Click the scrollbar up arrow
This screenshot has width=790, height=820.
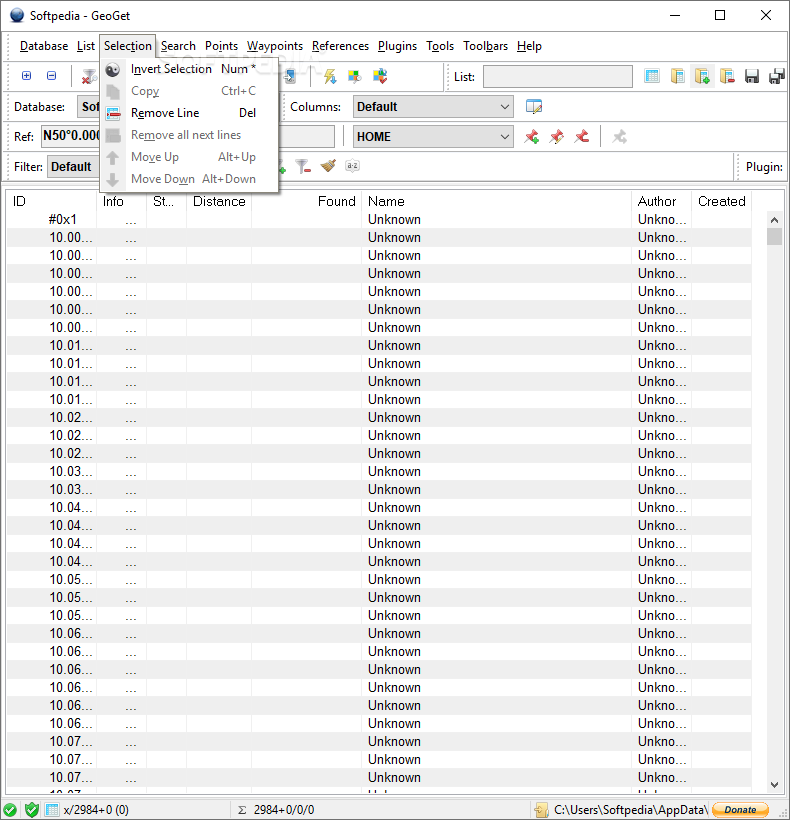tap(774, 220)
